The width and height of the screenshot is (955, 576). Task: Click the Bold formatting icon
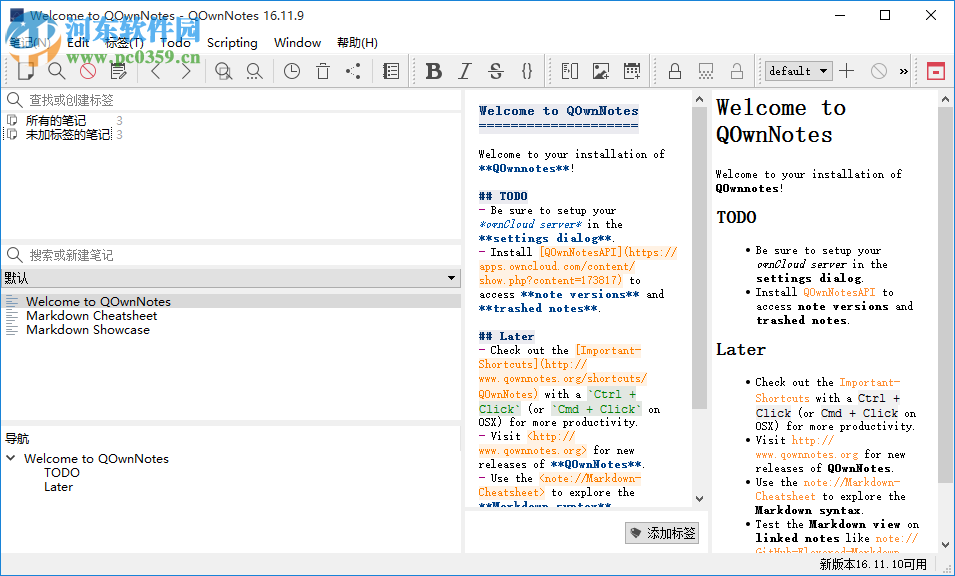pos(433,71)
